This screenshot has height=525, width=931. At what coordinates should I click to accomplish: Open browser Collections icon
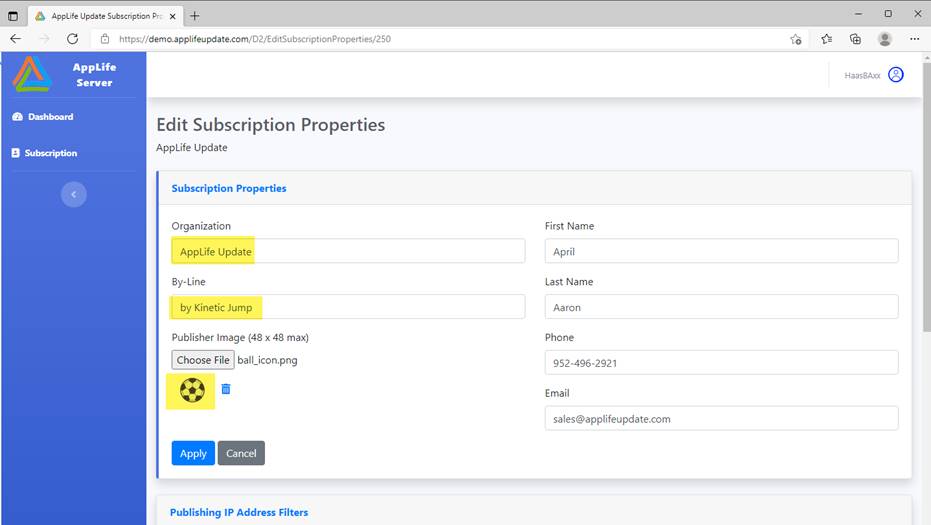pos(855,39)
